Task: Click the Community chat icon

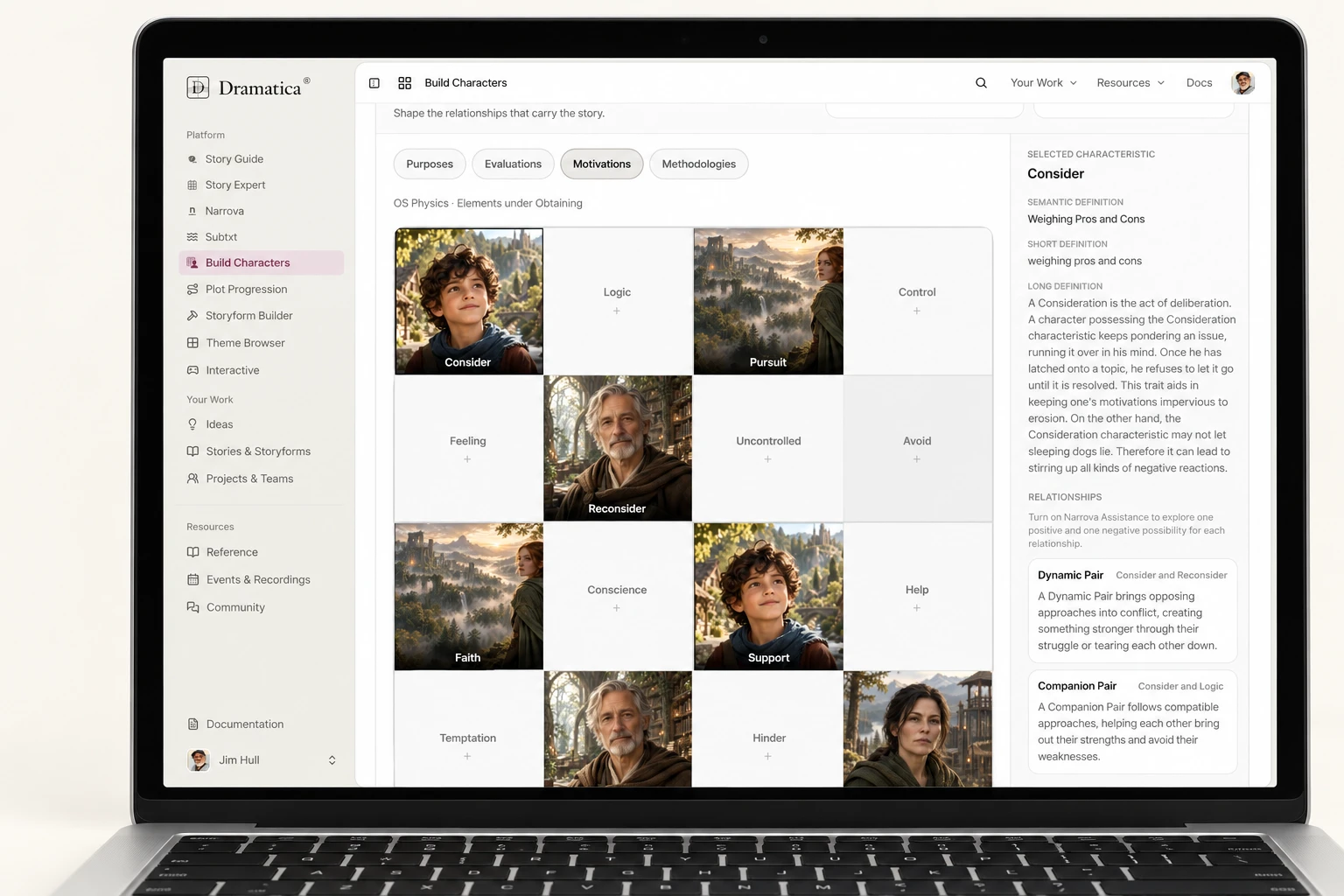Action: pos(192,607)
